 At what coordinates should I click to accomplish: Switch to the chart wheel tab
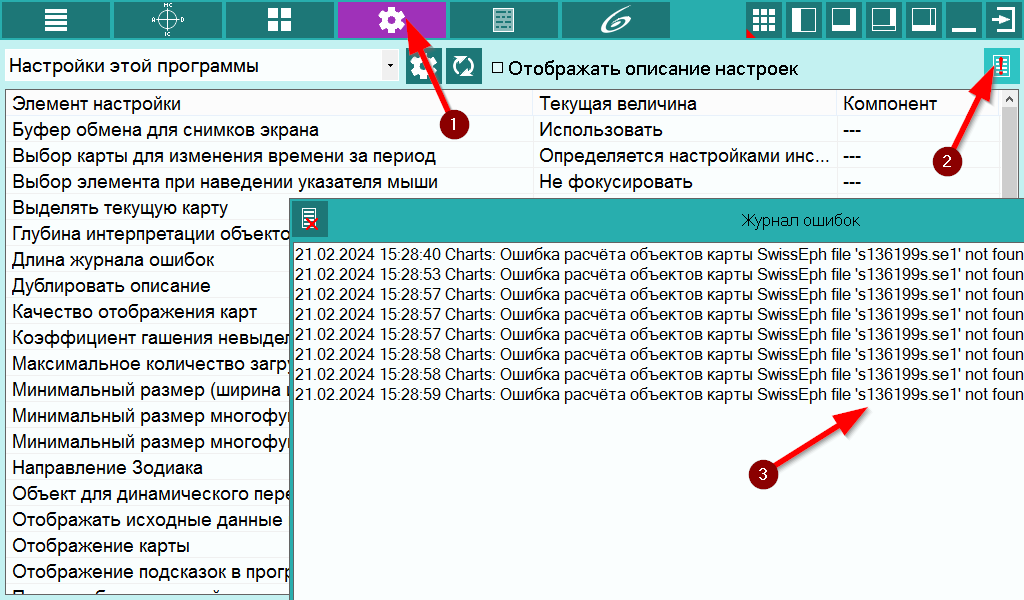click(168, 20)
